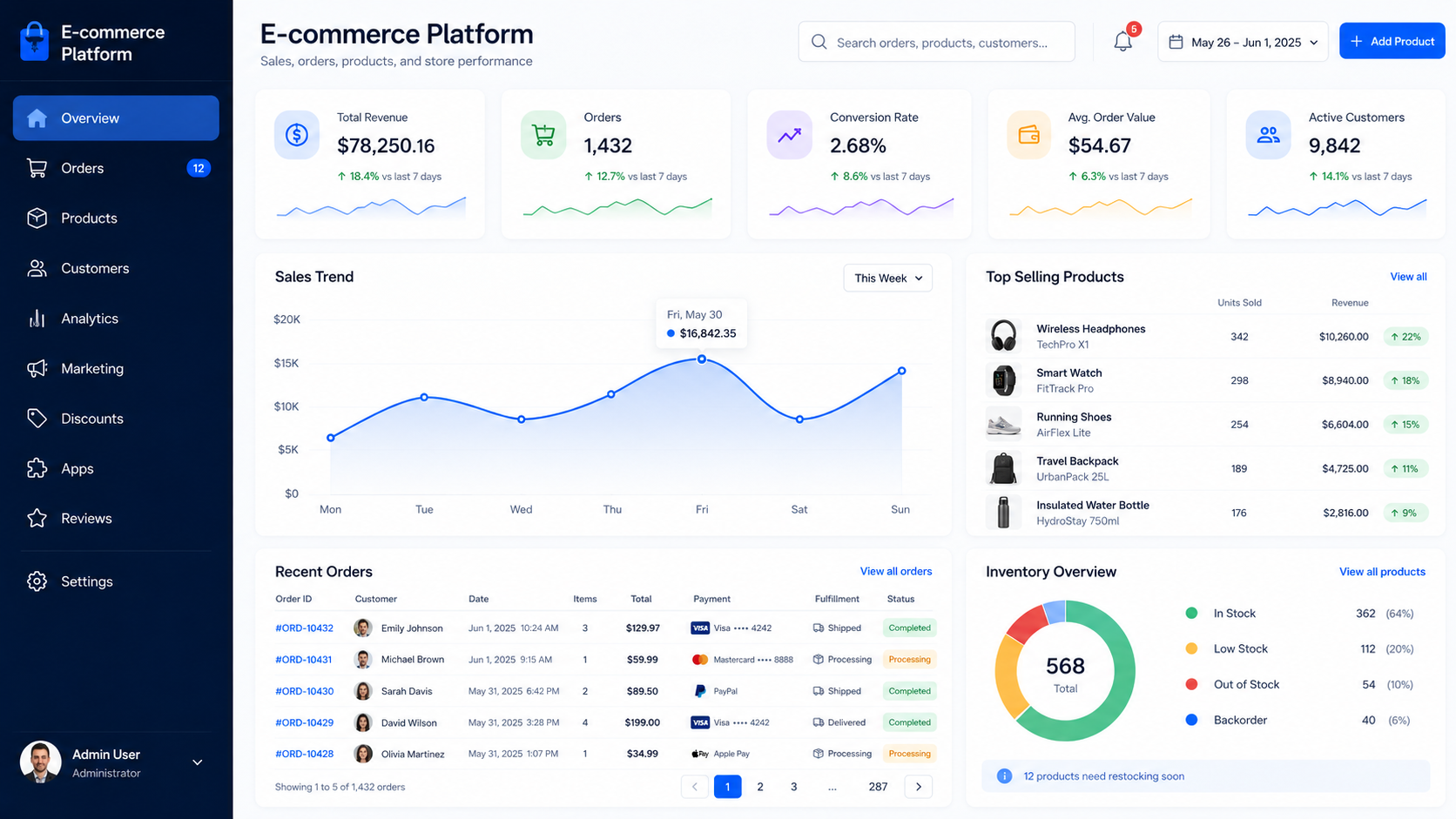Click the Settings gear icon
The image size is (1456, 819).
point(37,581)
